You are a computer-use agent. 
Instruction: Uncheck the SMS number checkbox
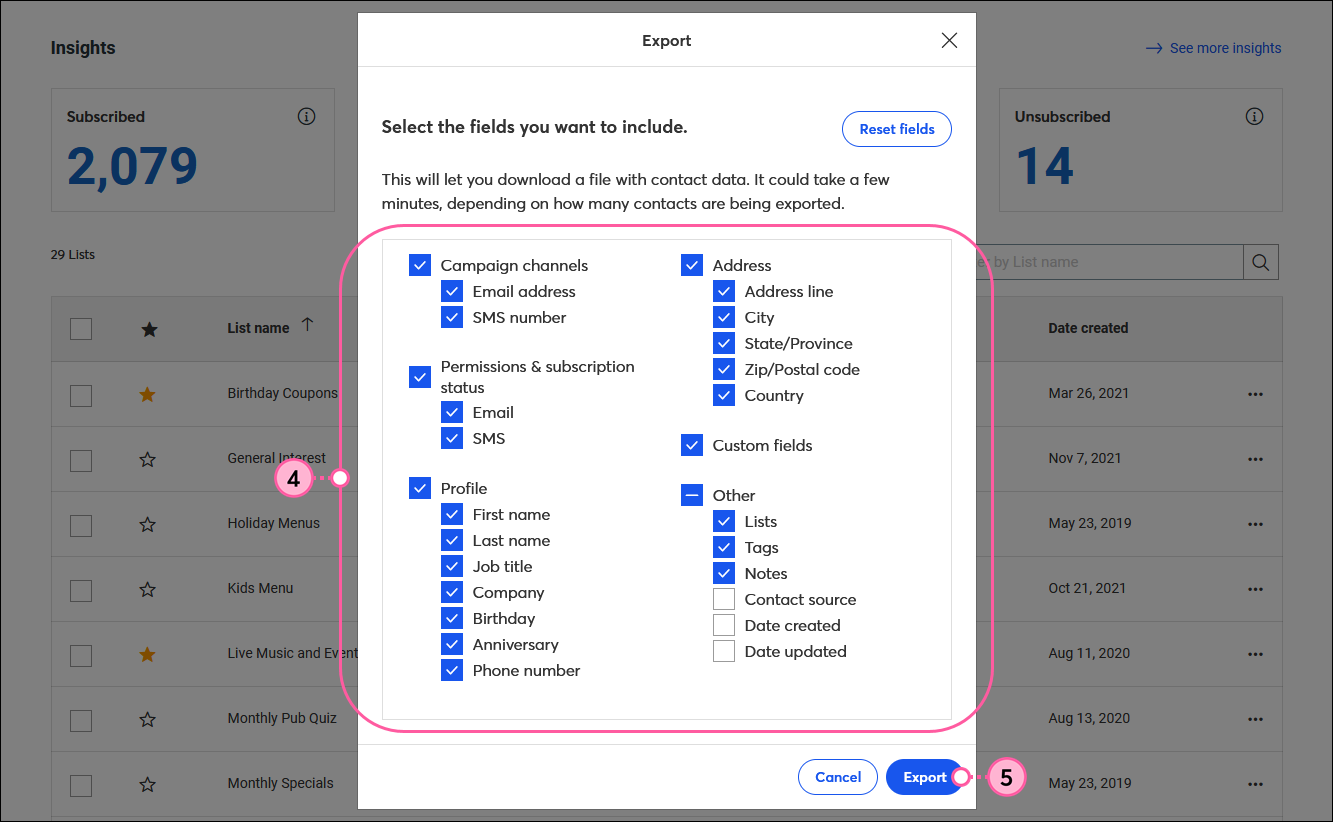click(x=452, y=318)
